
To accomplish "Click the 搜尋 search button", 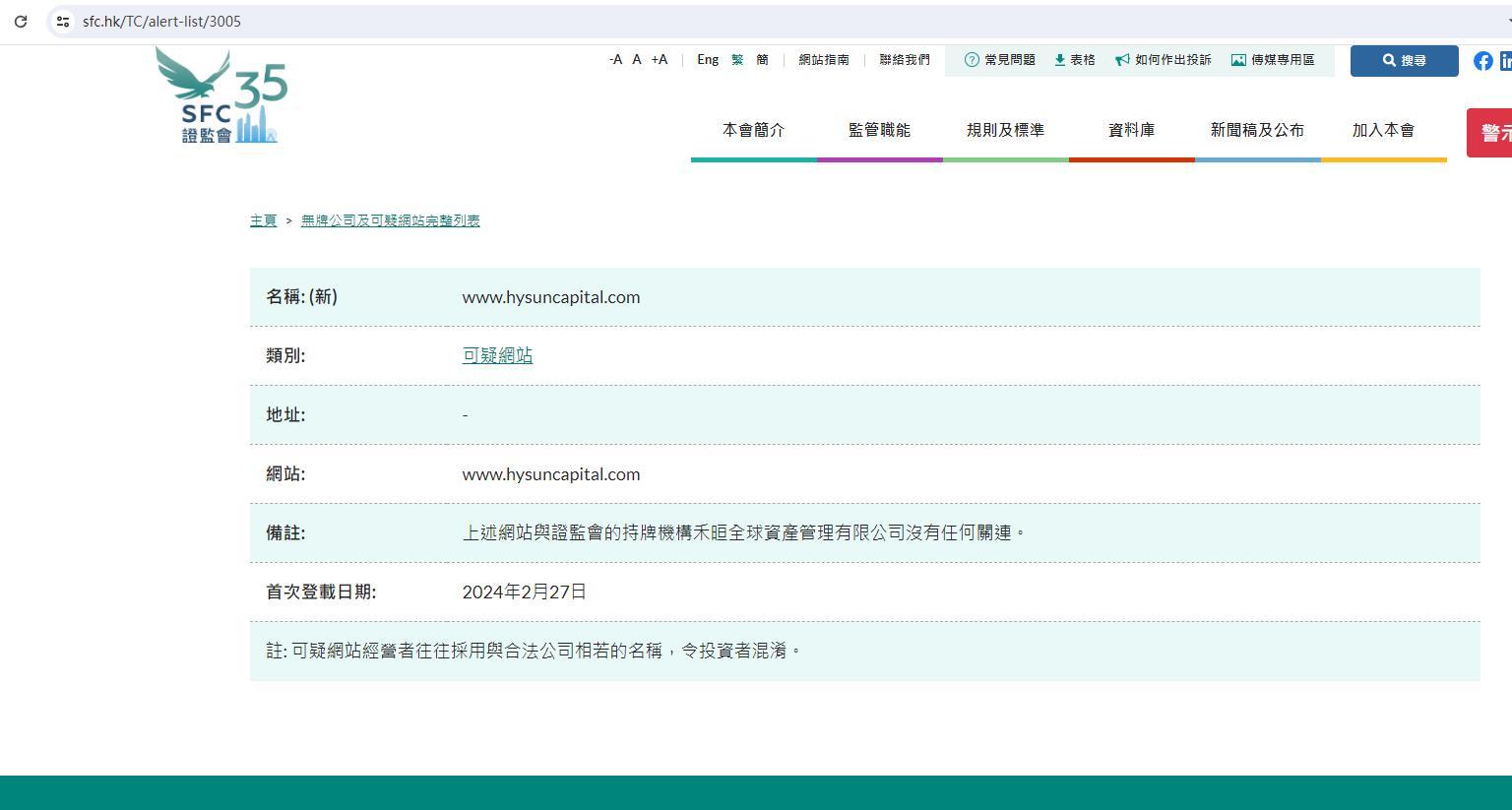I will [1404, 61].
